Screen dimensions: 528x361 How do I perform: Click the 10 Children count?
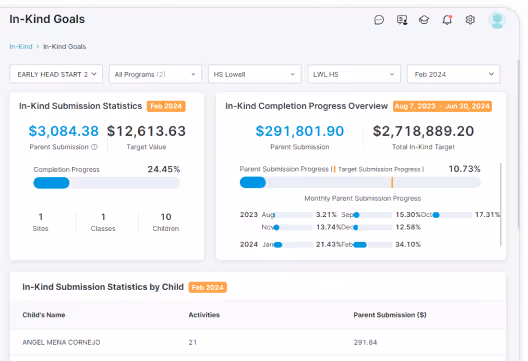166,217
